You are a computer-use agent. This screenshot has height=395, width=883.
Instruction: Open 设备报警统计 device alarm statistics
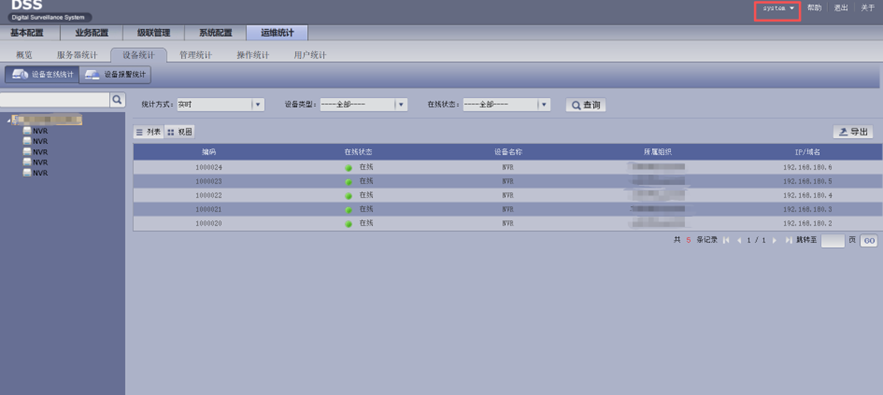[x=115, y=74]
